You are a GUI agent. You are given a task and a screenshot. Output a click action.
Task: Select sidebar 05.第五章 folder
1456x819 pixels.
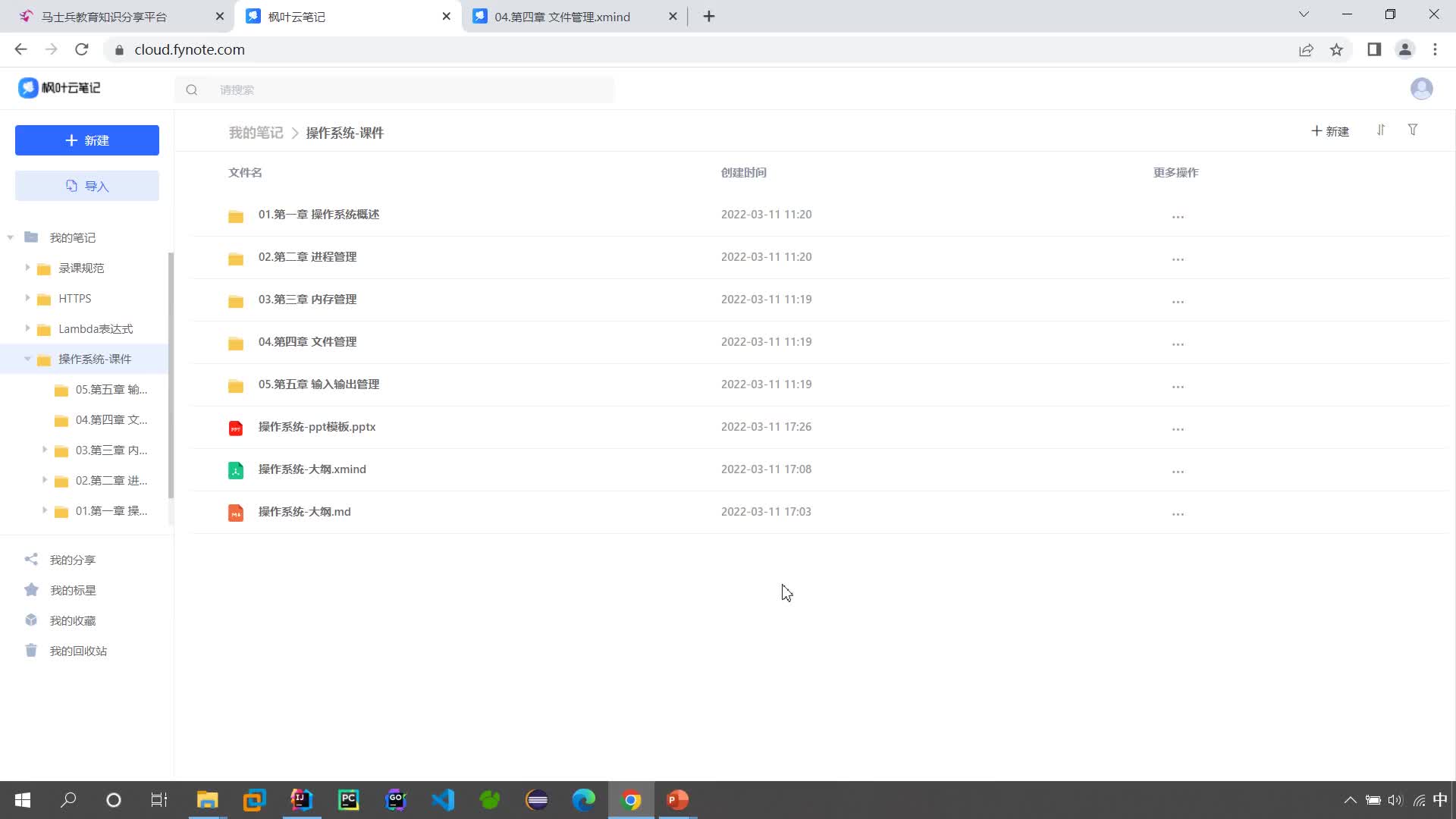111,390
